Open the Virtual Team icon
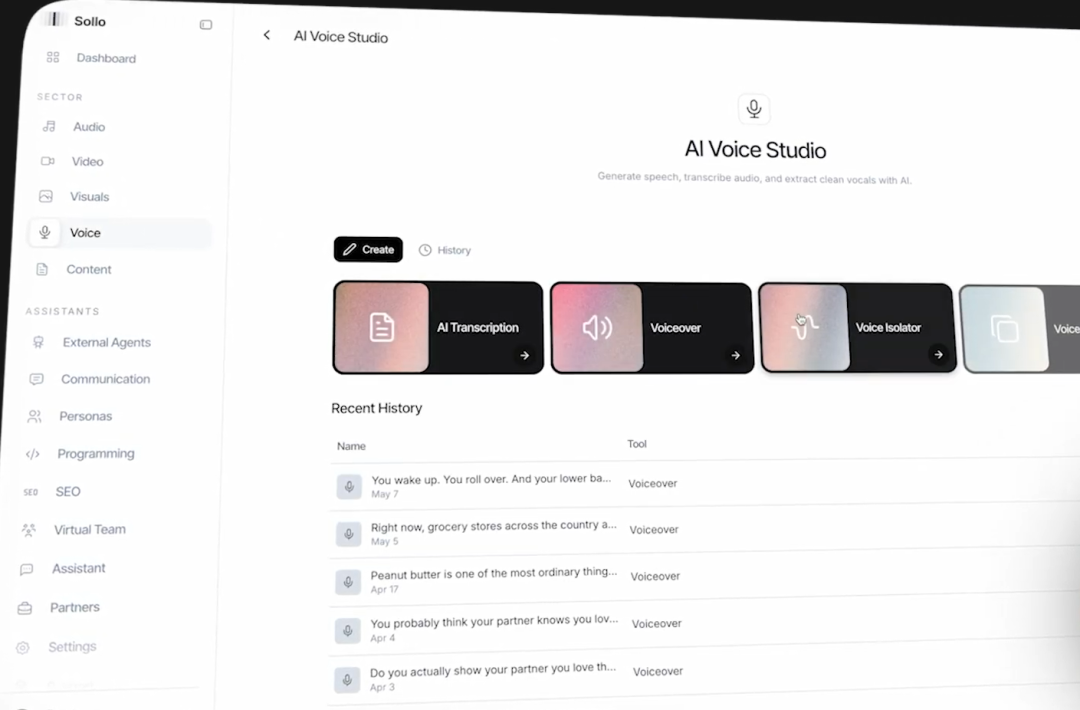Viewport: 1080px width, 710px height. click(x=28, y=530)
